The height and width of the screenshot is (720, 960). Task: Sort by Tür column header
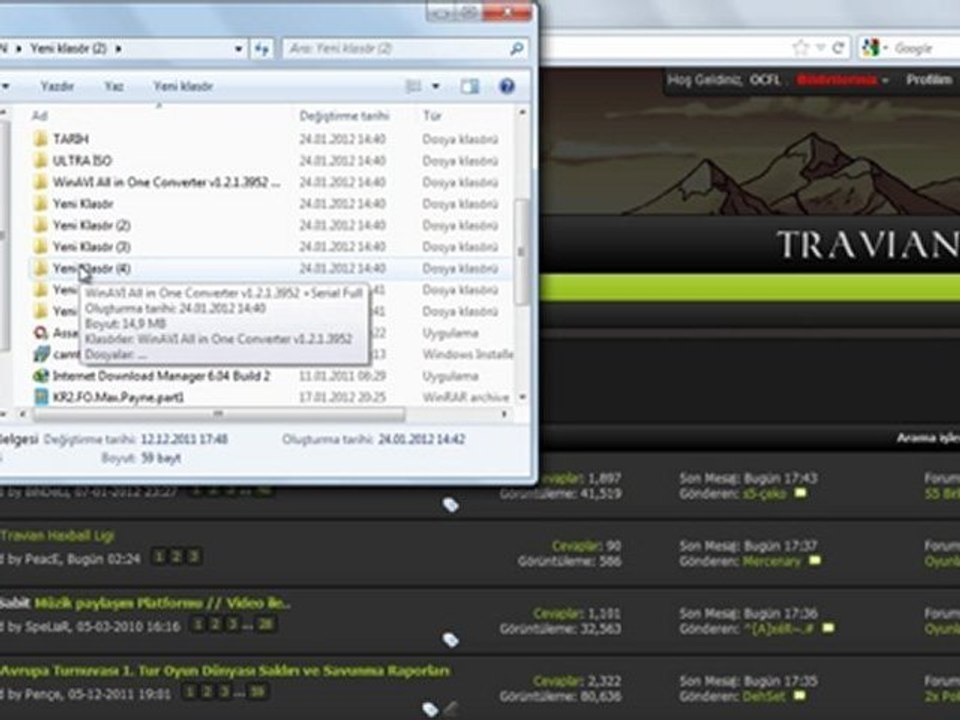[x=432, y=115]
